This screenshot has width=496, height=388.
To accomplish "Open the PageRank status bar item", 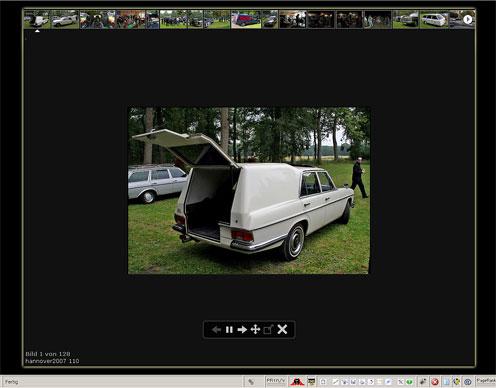I will pyautogui.click(x=486, y=381).
